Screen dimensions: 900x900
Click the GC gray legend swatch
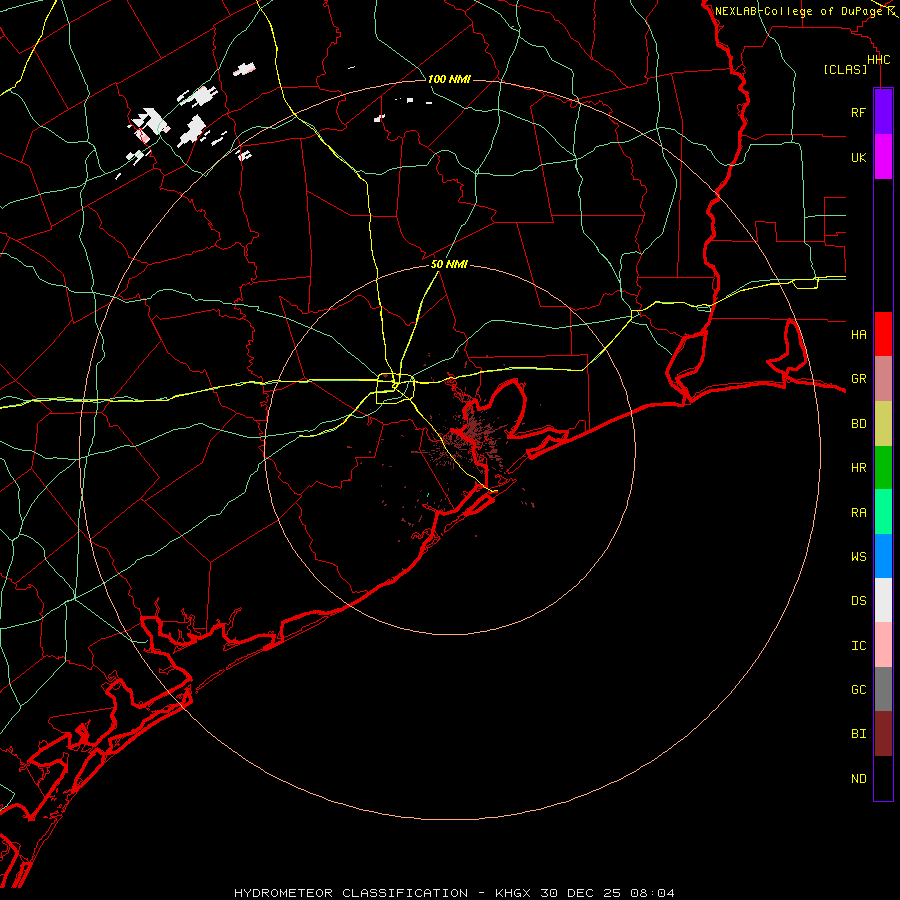[x=883, y=689]
